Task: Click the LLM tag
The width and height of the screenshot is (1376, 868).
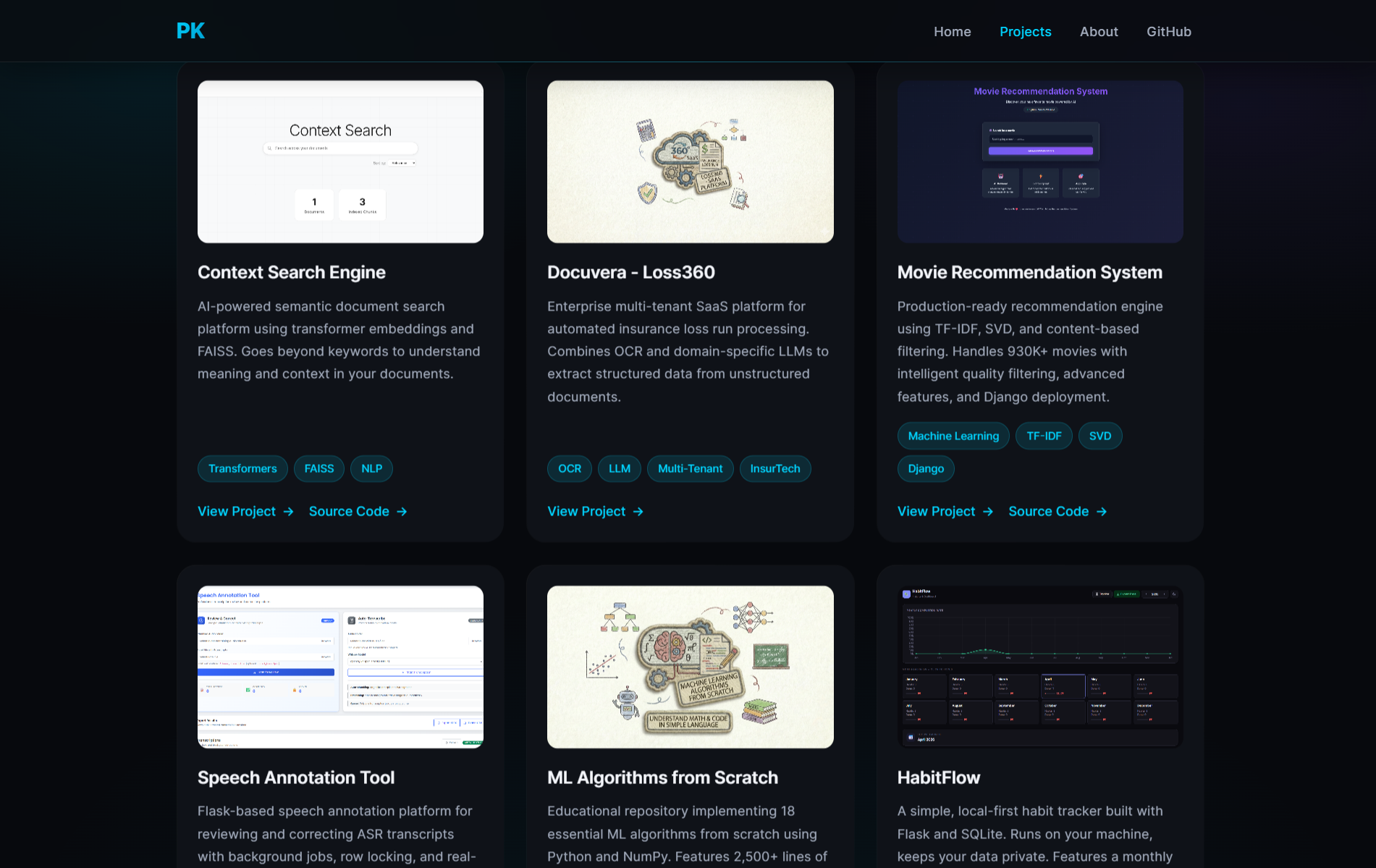Action: (620, 468)
